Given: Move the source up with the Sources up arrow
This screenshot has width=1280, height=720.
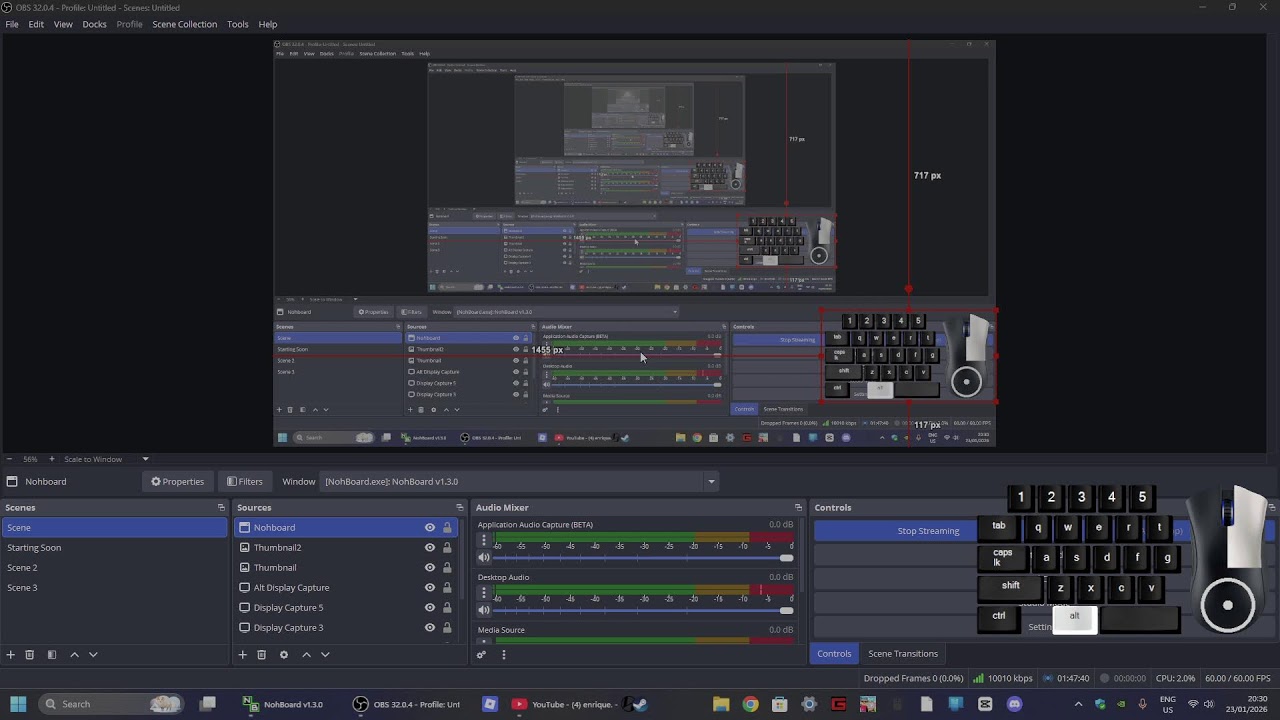Looking at the screenshot, I should click(306, 655).
